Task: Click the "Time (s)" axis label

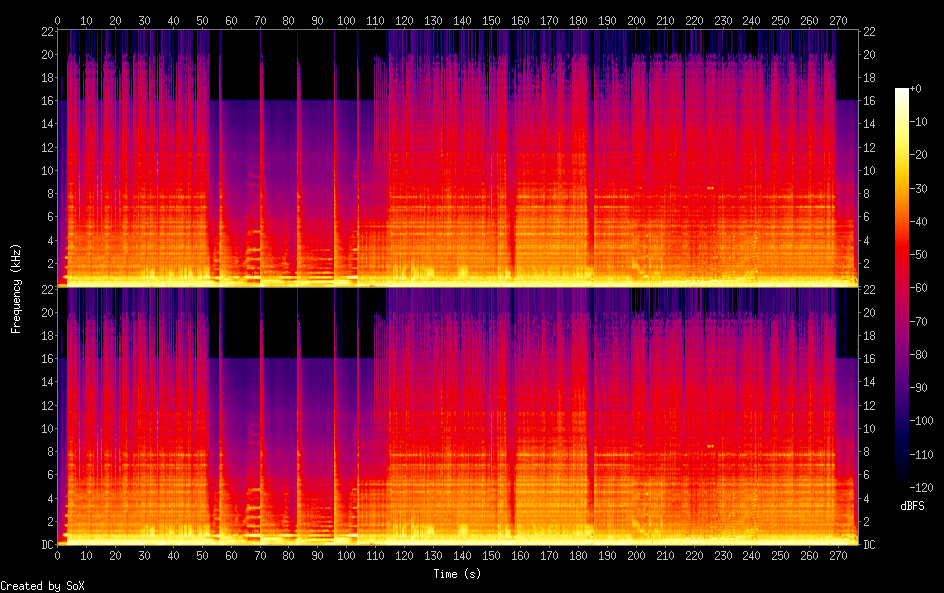Action: click(459, 574)
